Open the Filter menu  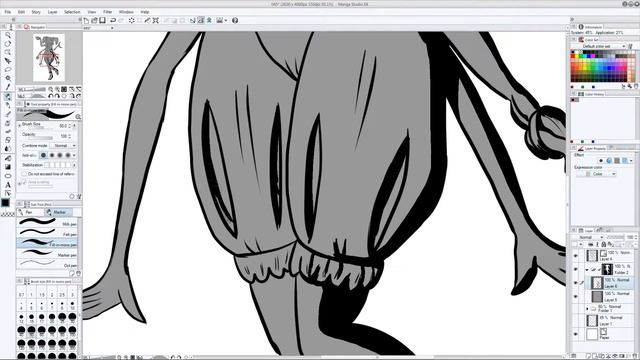[107, 12]
